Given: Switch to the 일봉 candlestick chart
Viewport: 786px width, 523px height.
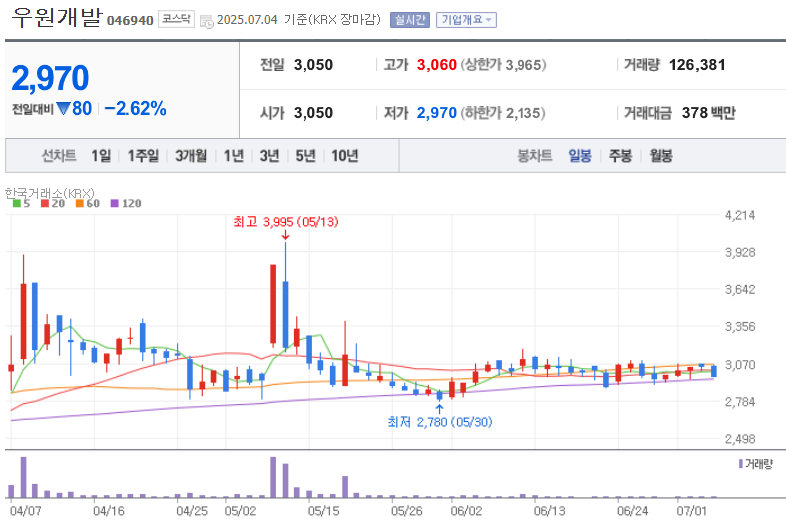Looking at the screenshot, I should point(580,156).
